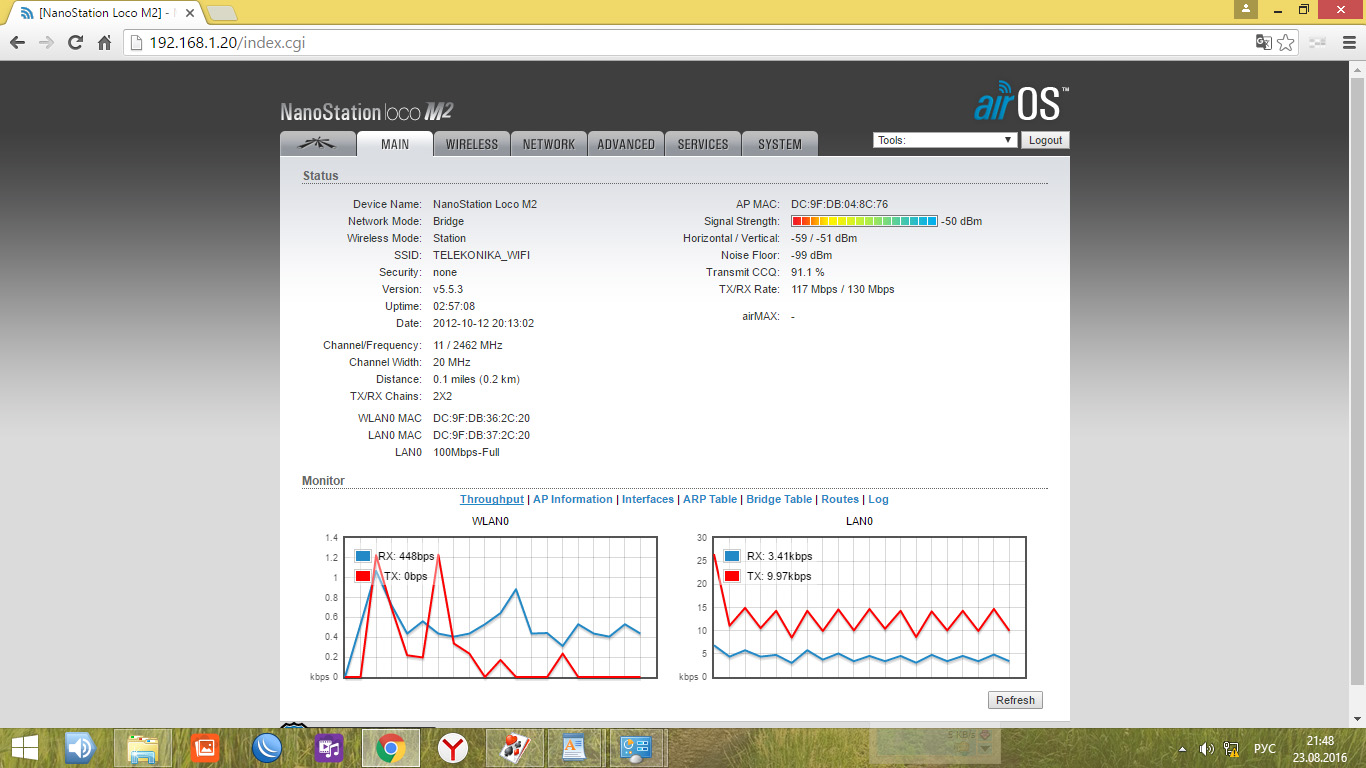
Task: Open the Chrome user profile button
Action: click(1245, 9)
